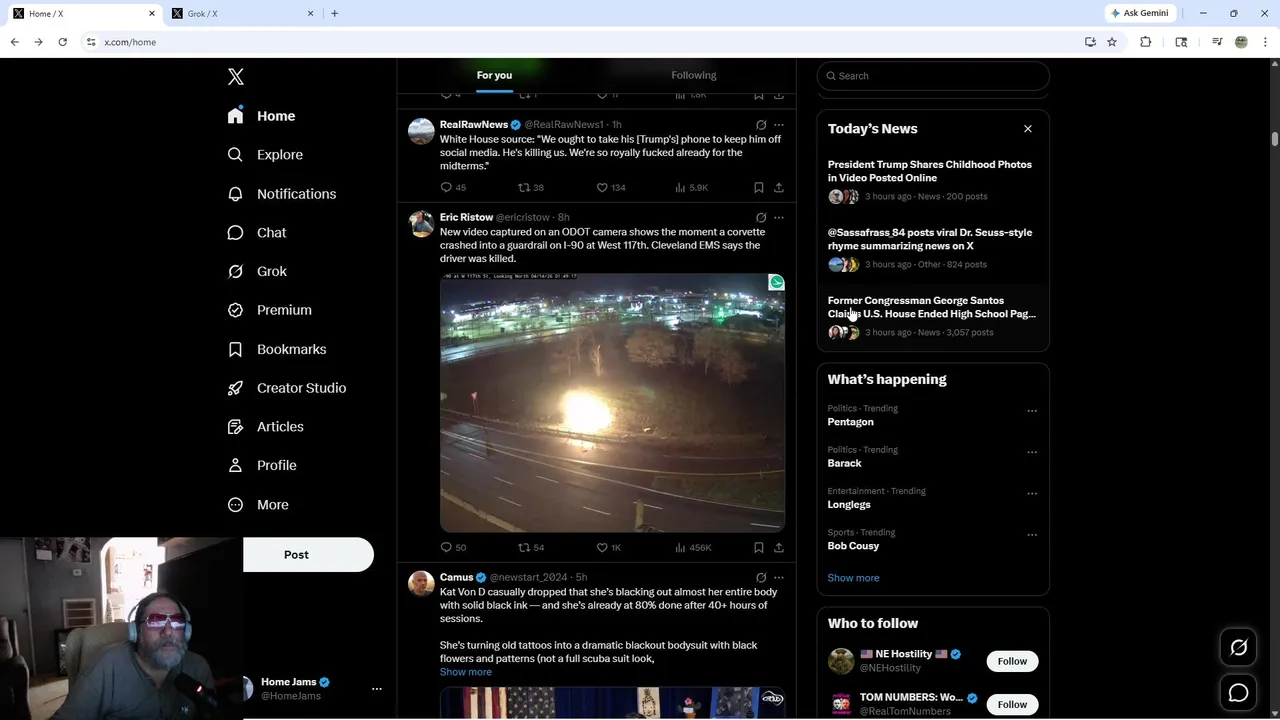The height and width of the screenshot is (720, 1280).
Task: Open options for Barack trend
Action: pyautogui.click(x=1032, y=452)
